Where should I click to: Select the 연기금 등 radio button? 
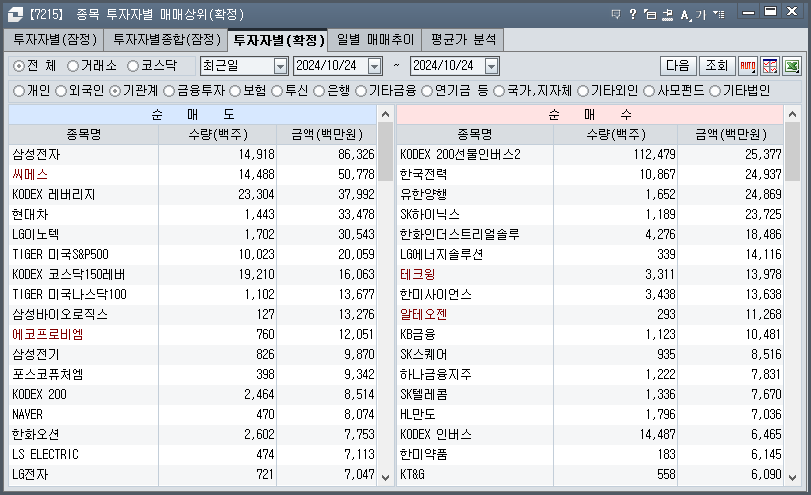pos(427,91)
